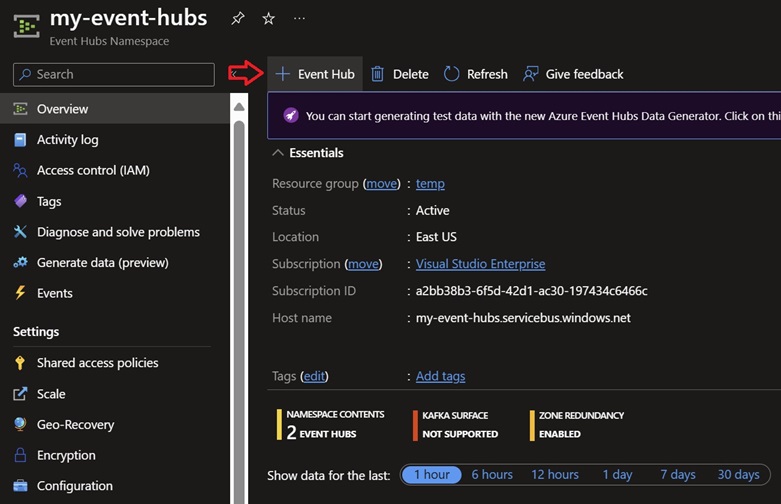Viewport: 781px width, 504px height.
Task: Click the Kafka Surface Not Supported tile
Action: (455, 425)
